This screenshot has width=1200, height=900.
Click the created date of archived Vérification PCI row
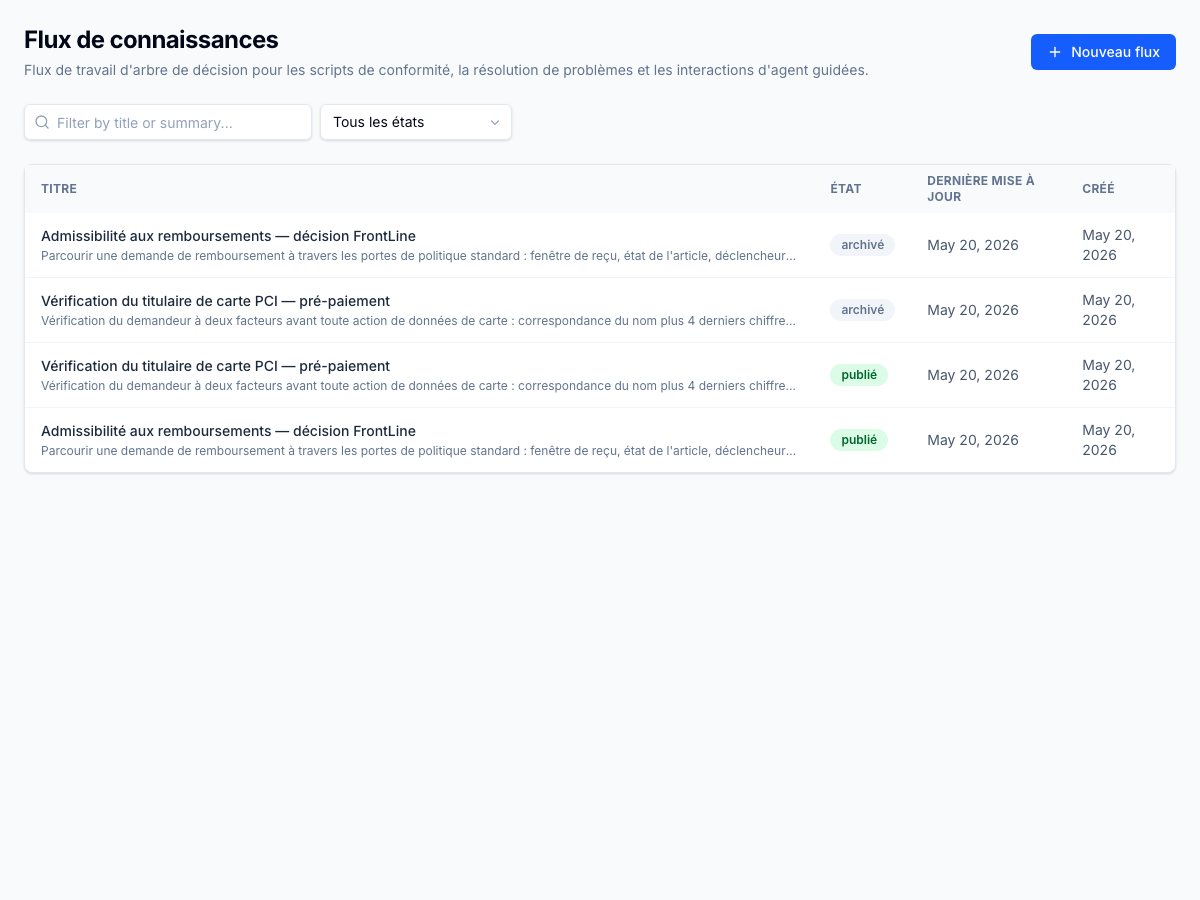pos(1108,310)
